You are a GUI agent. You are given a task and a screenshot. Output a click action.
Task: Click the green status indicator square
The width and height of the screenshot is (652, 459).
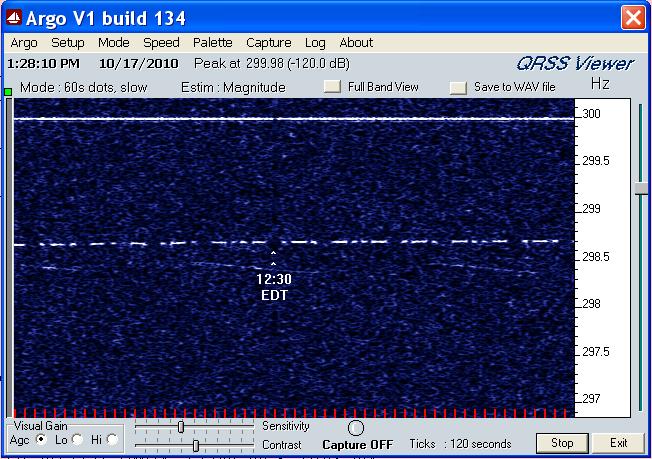[8, 91]
